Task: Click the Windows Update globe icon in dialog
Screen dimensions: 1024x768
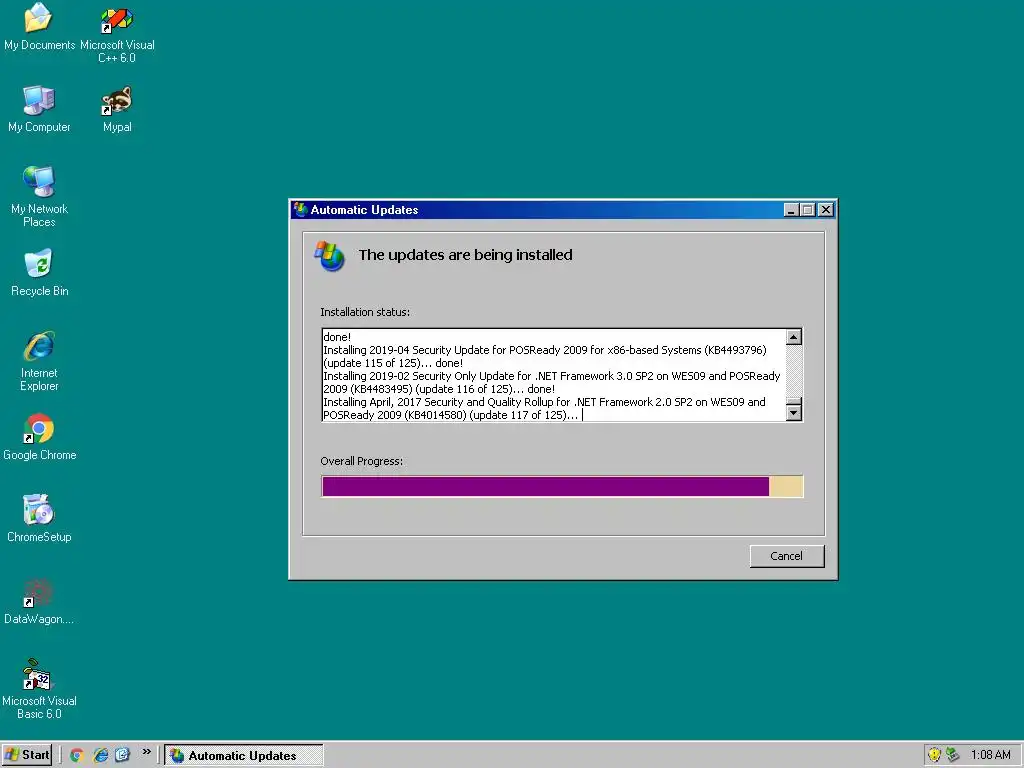Action: pos(330,256)
